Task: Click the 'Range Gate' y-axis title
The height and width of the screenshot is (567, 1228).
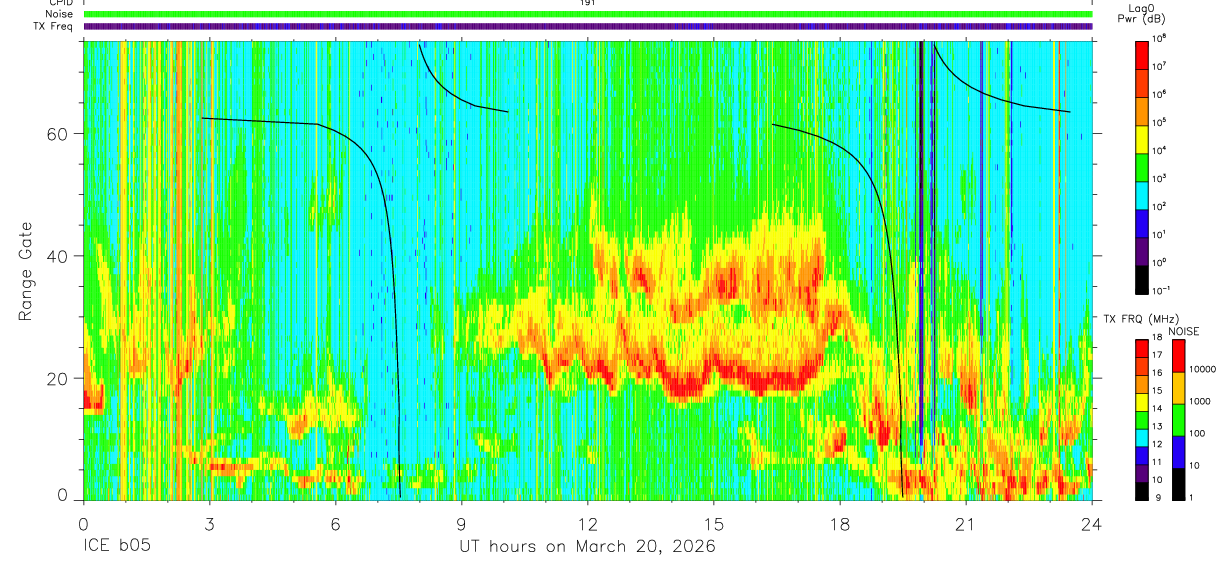Action: (25, 271)
